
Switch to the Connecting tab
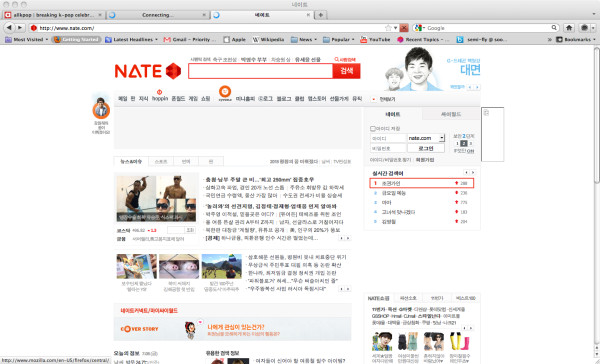(158, 15)
